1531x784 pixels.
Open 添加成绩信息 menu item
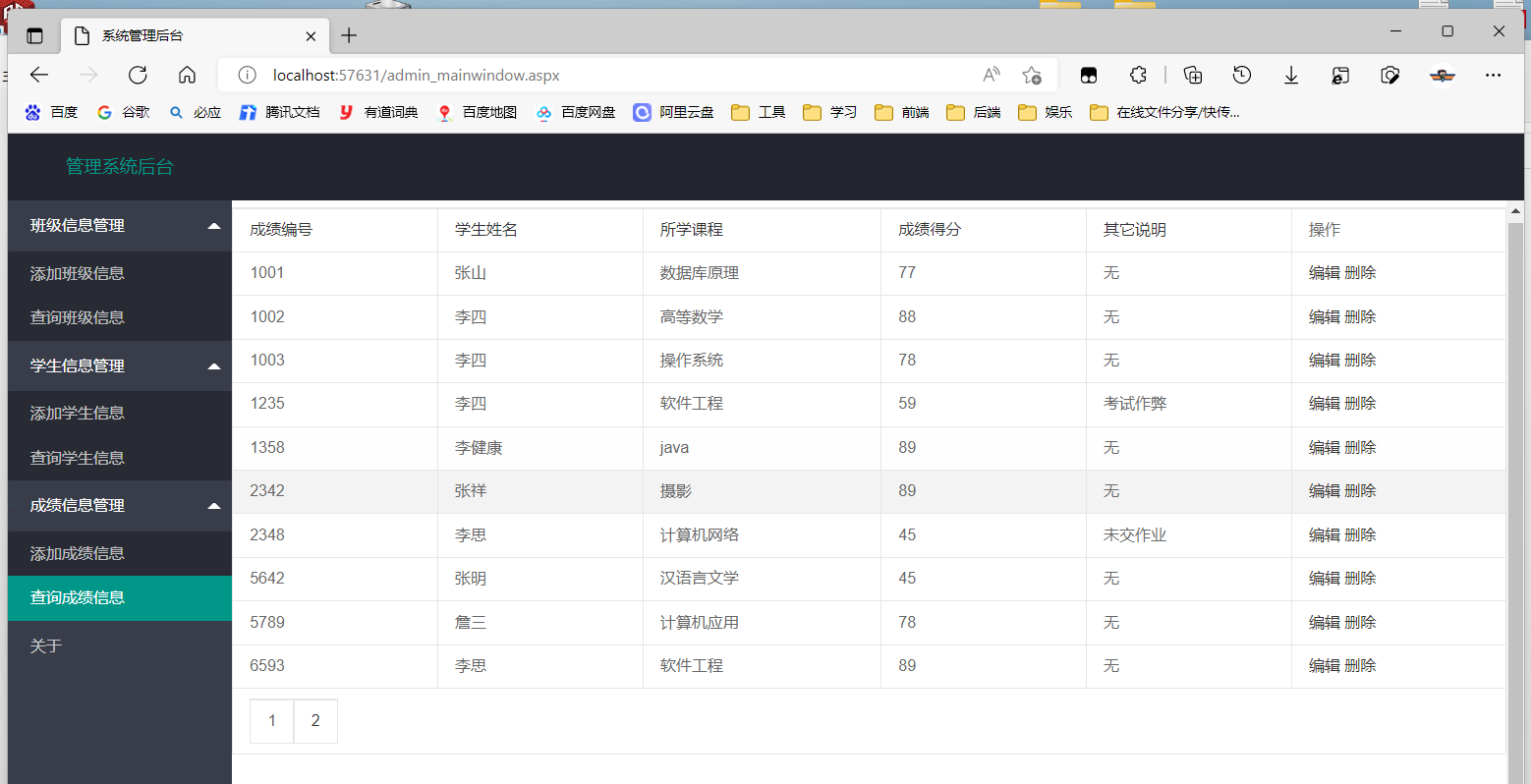click(x=120, y=553)
